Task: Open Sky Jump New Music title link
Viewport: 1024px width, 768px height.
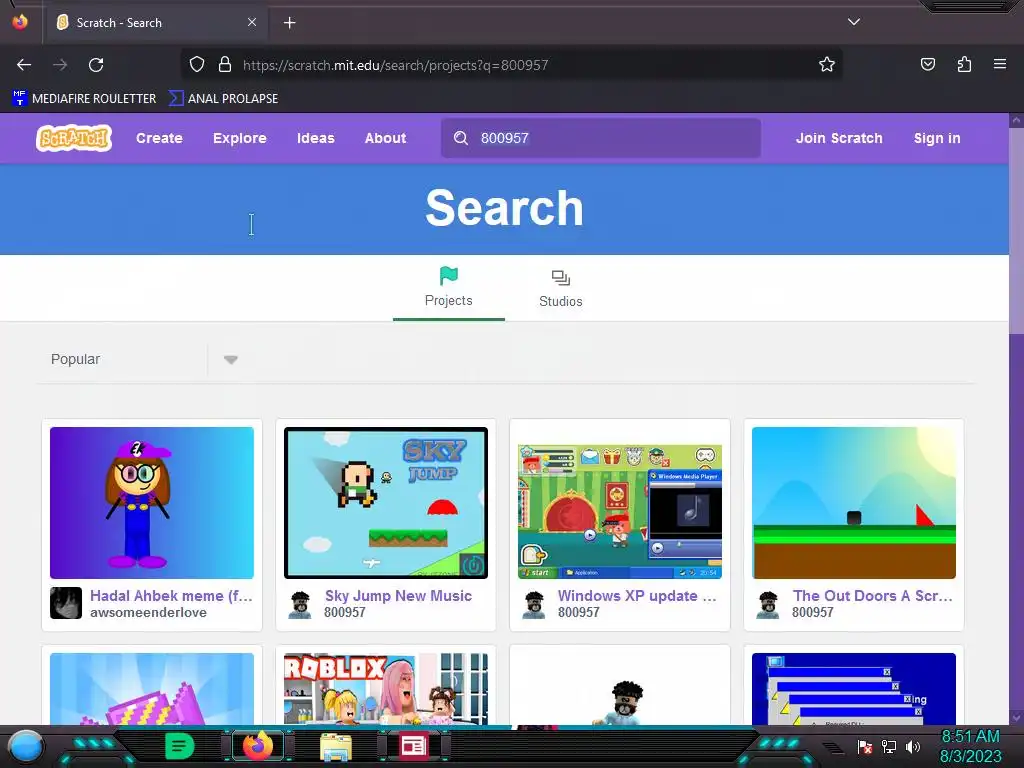Action: 398,596
